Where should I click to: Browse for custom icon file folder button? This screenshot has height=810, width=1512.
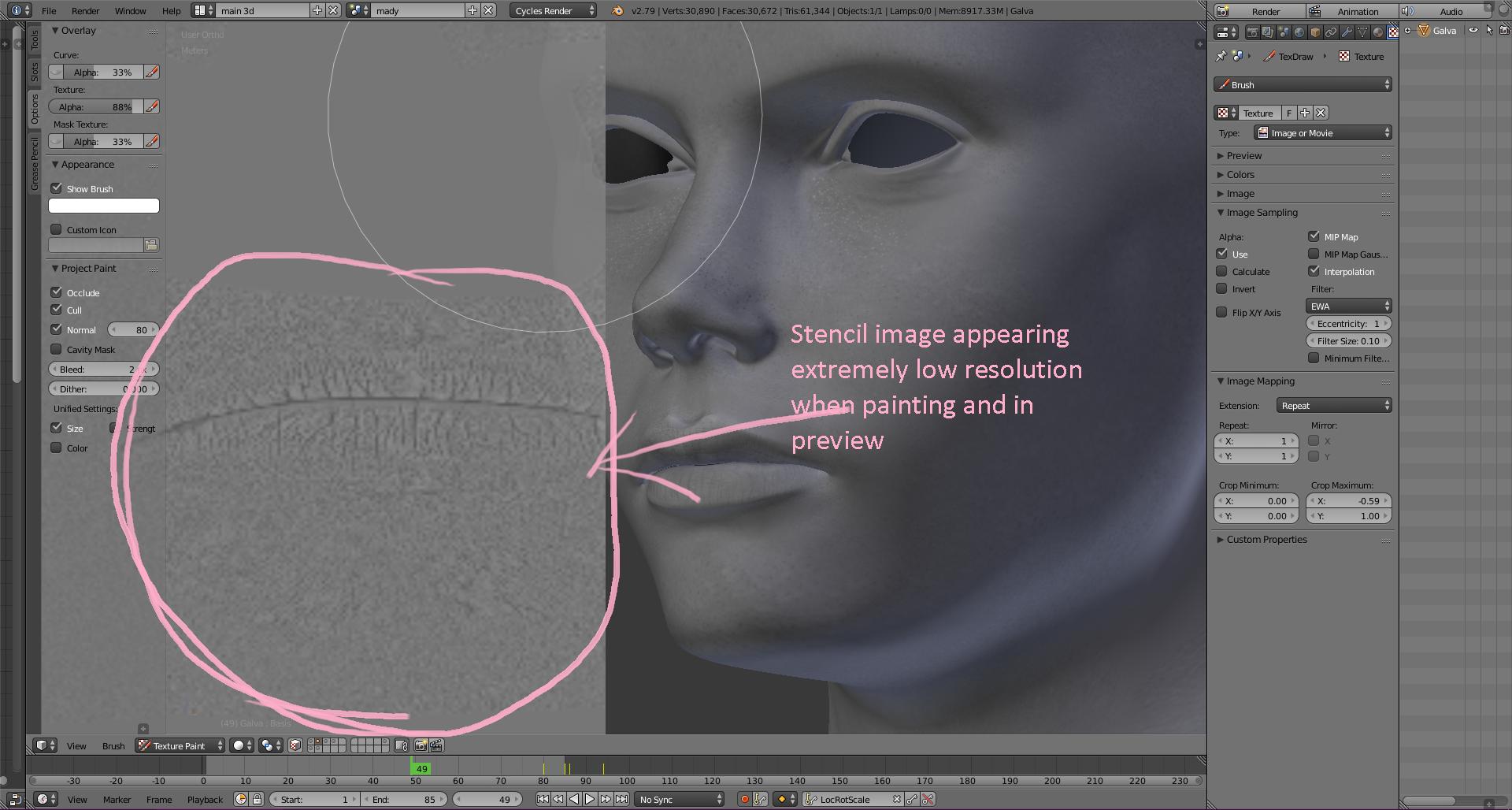pyautogui.click(x=151, y=245)
